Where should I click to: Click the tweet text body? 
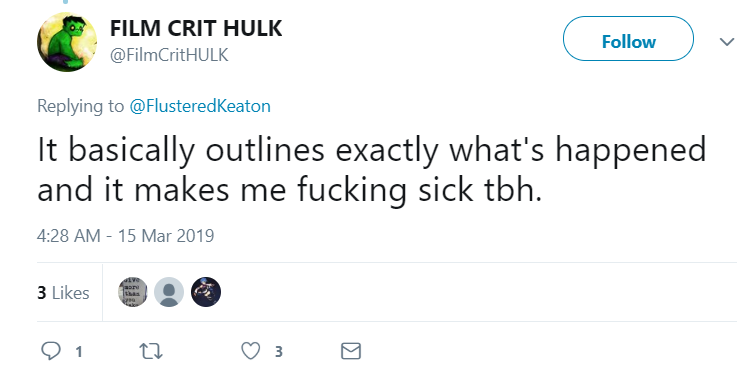click(x=372, y=170)
